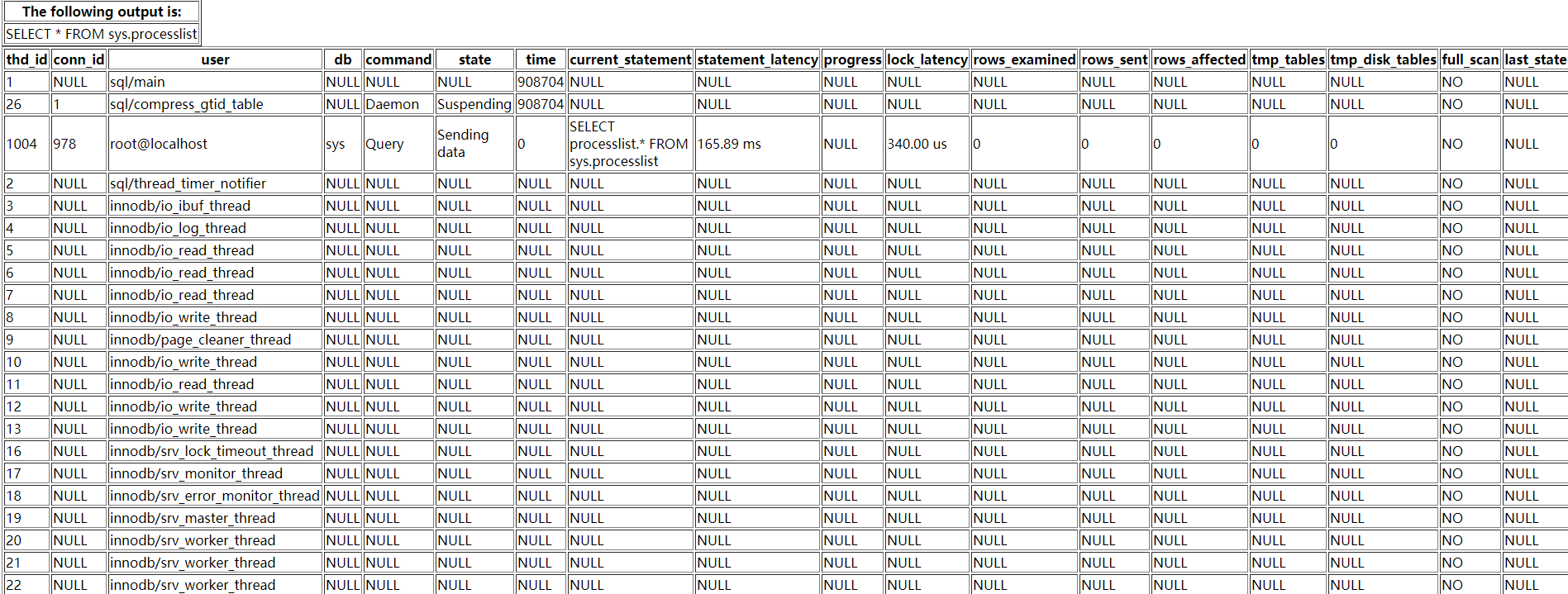Click the user column header
The image size is (1568, 594).
coord(215,59)
